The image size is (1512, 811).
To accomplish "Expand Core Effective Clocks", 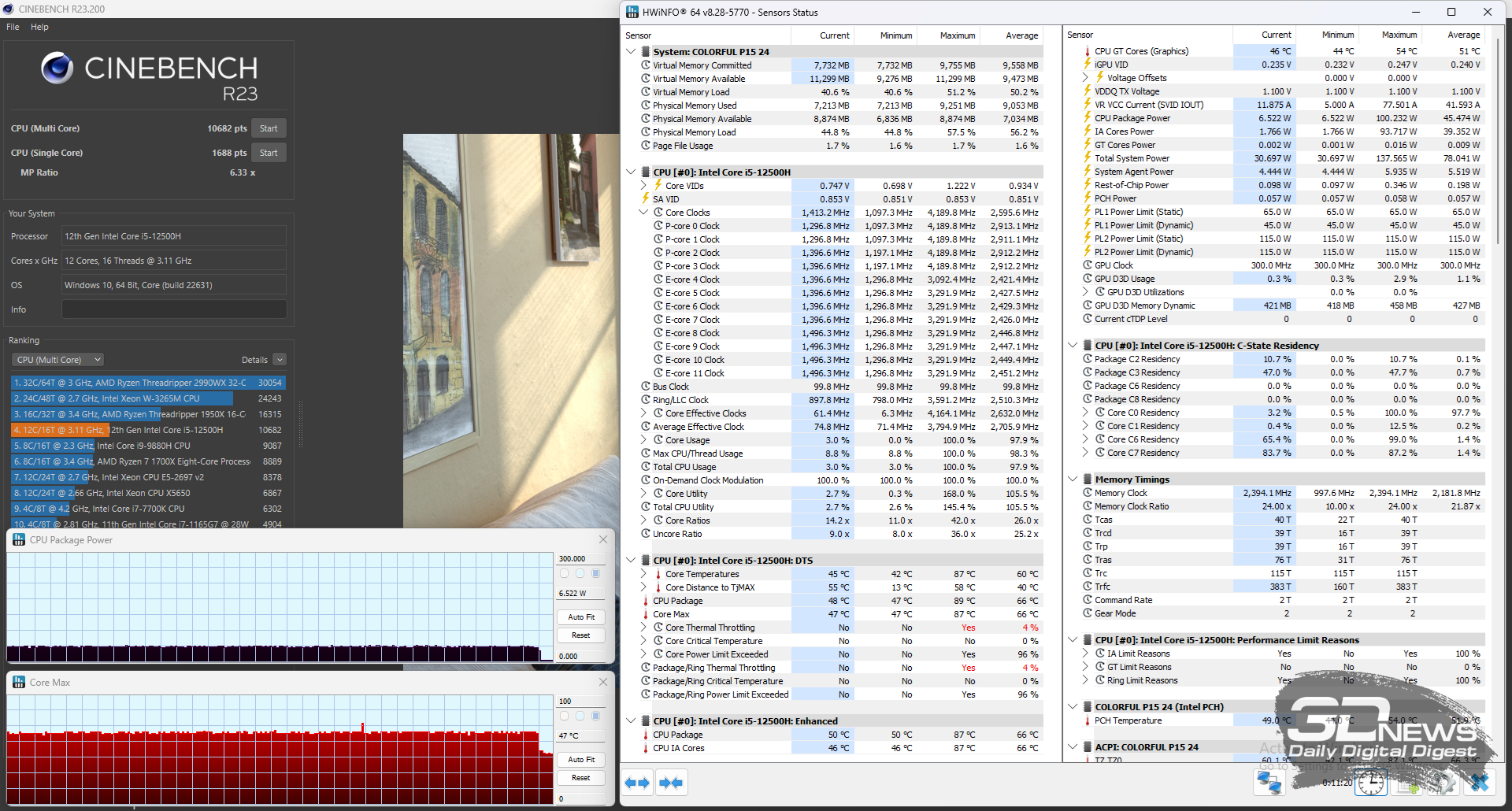I will (x=643, y=413).
